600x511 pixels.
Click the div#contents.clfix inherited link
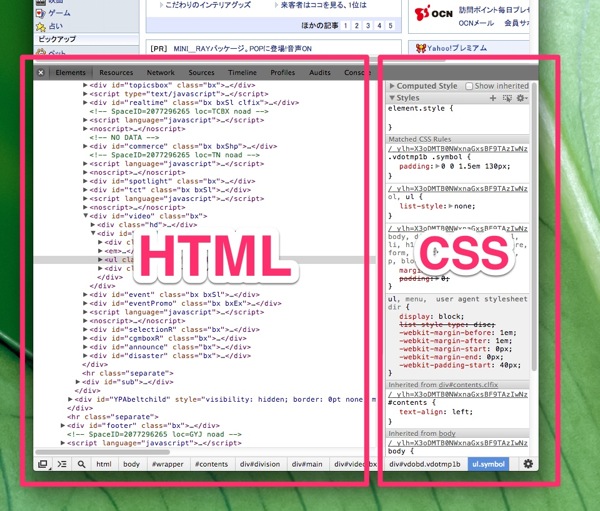470,385
